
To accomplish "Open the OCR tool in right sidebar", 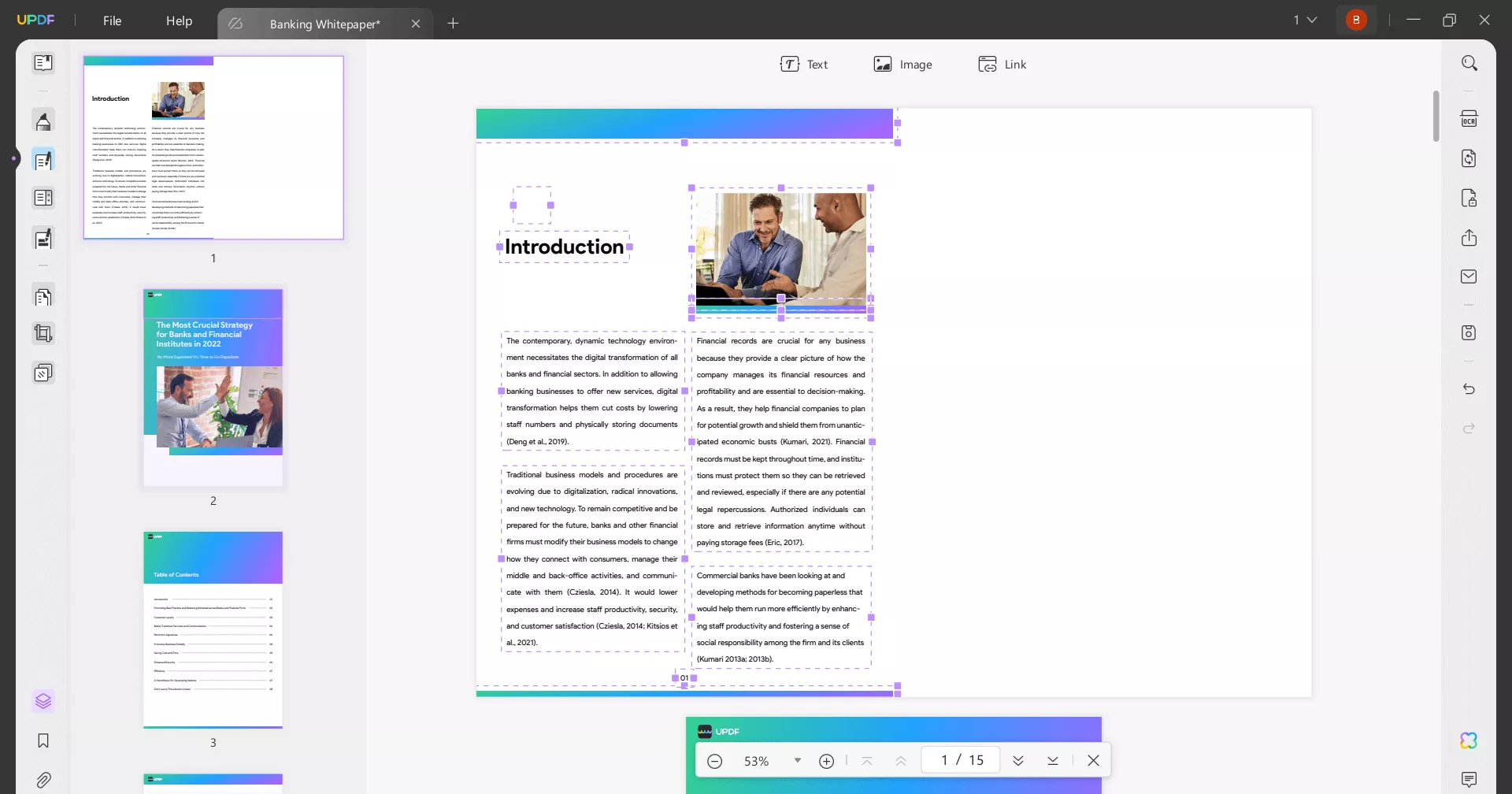I will point(1469,119).
